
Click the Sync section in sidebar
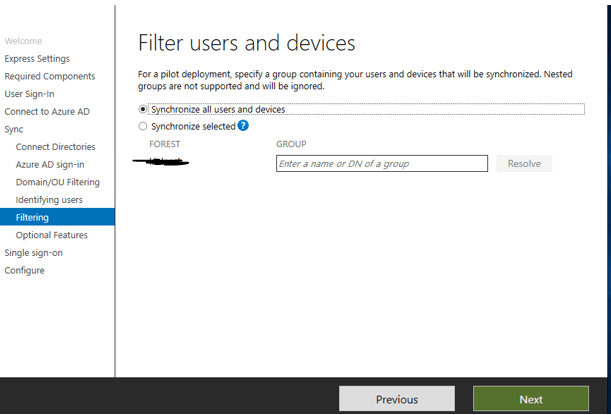coord(13,129)
